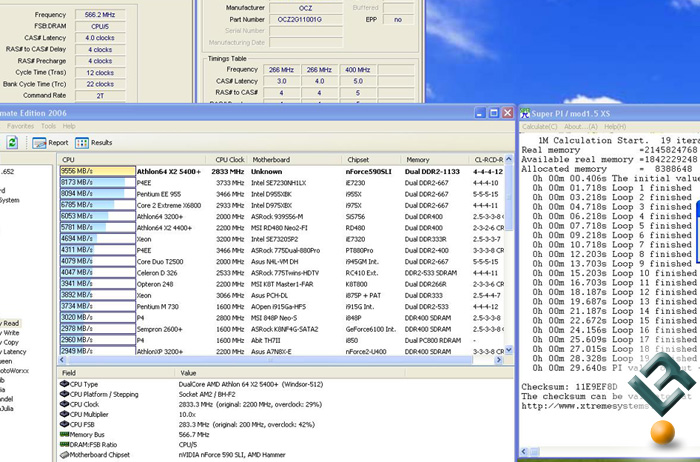Open the Report toolbar button

point(50,143)
